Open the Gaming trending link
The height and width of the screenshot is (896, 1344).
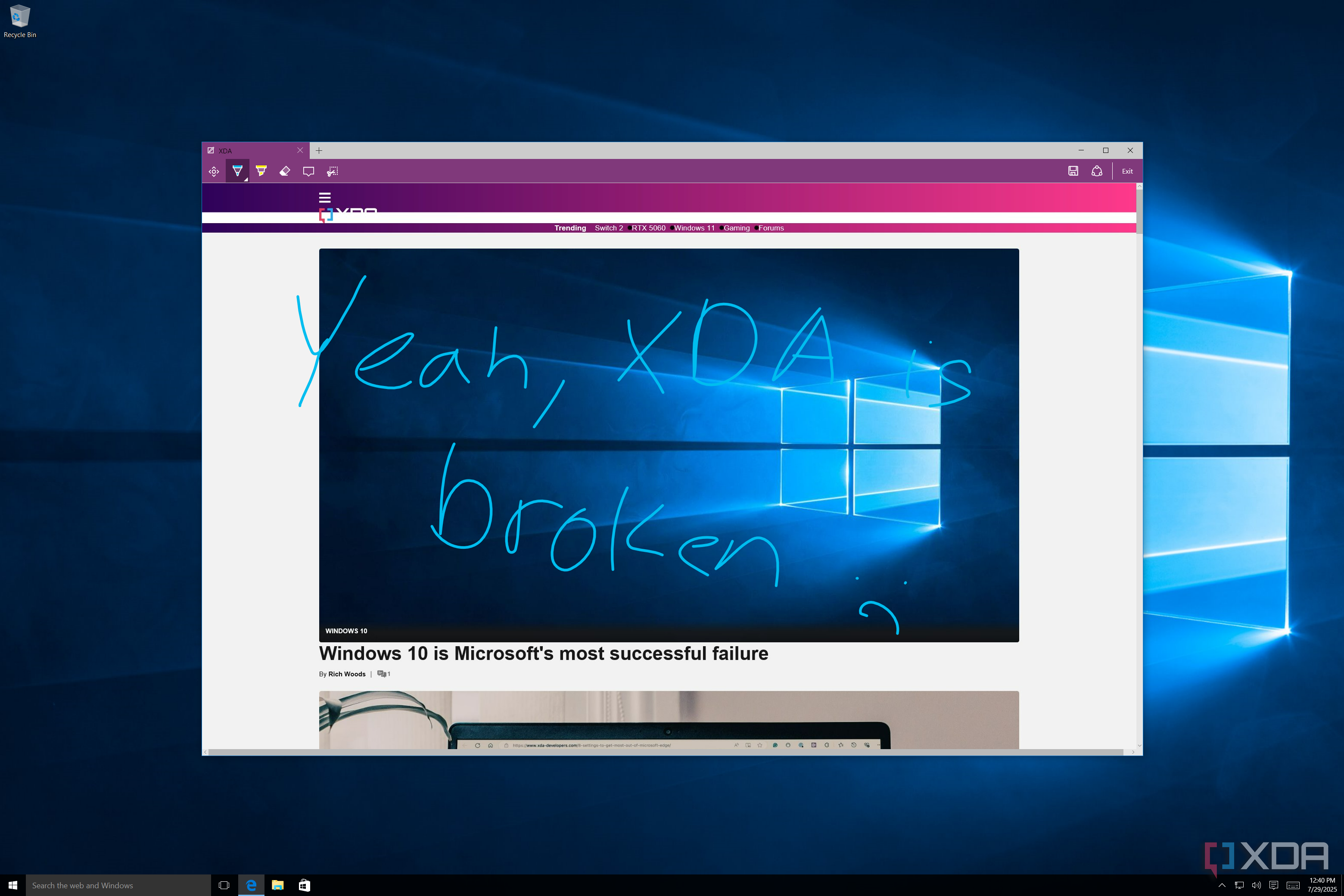pos(737,228)
